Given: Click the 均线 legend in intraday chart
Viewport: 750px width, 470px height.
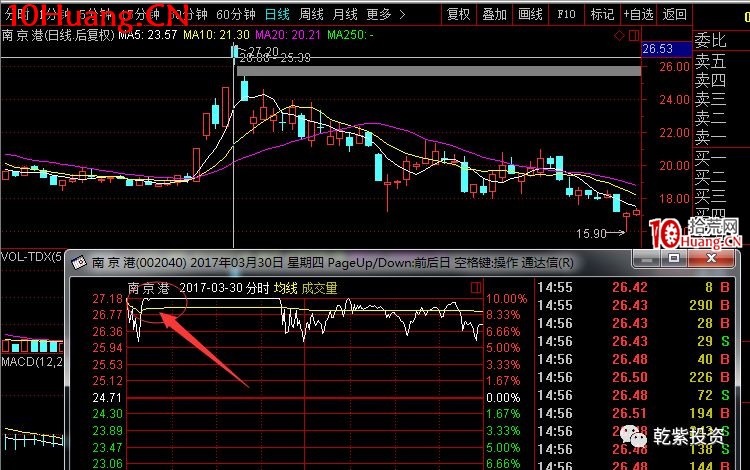Looking at the screenshot, I should coord(286,288).
